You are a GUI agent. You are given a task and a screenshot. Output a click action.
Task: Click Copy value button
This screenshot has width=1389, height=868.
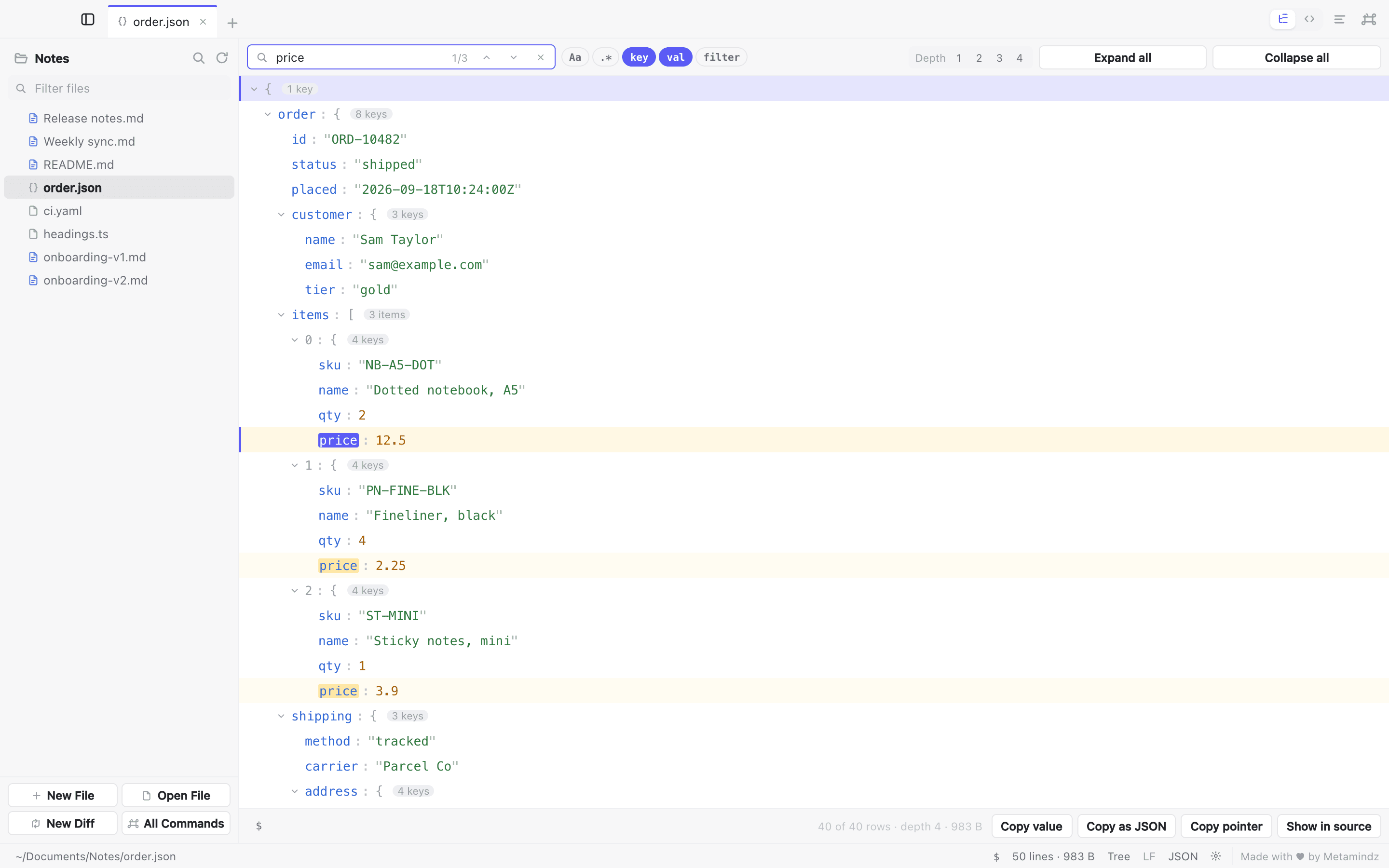tap(1032, 826)
